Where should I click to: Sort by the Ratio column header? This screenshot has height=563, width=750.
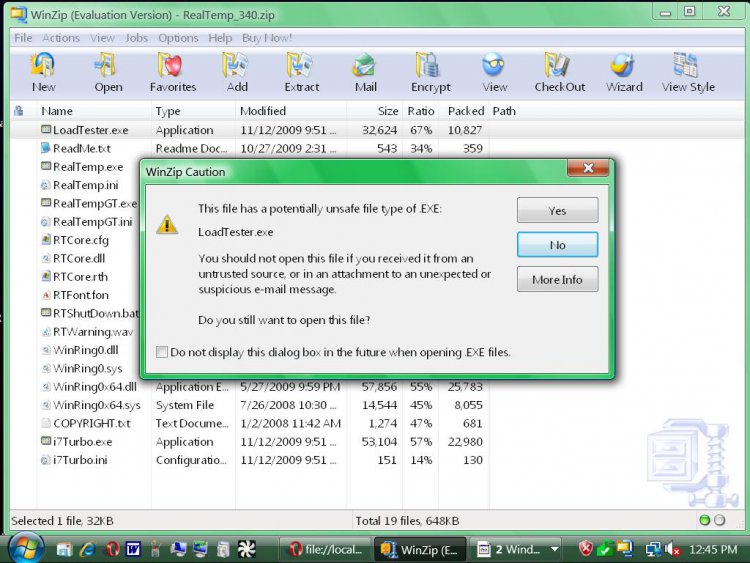[420, 111]
